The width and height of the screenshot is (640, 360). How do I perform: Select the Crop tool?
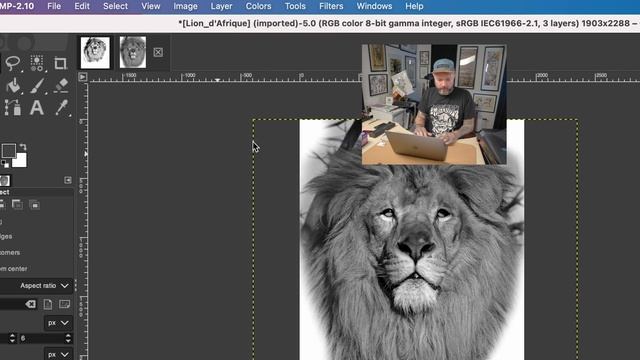[x=60, y=63]
